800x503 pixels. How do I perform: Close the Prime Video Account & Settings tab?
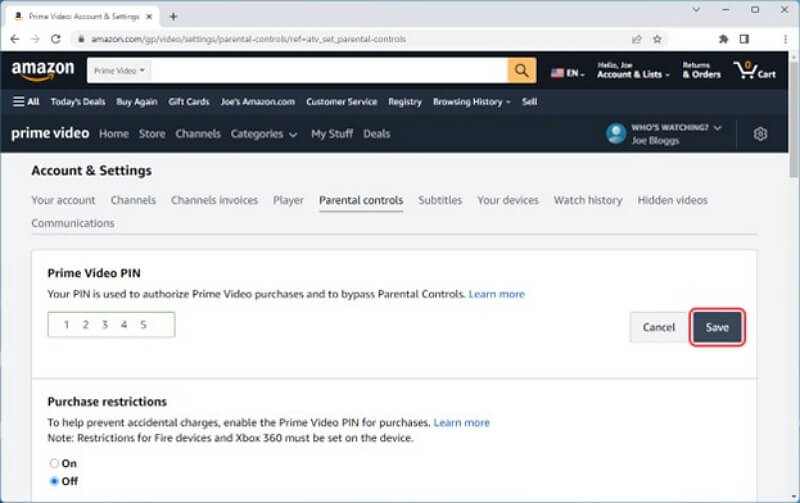pyautogui.click(x=149, y=17)
